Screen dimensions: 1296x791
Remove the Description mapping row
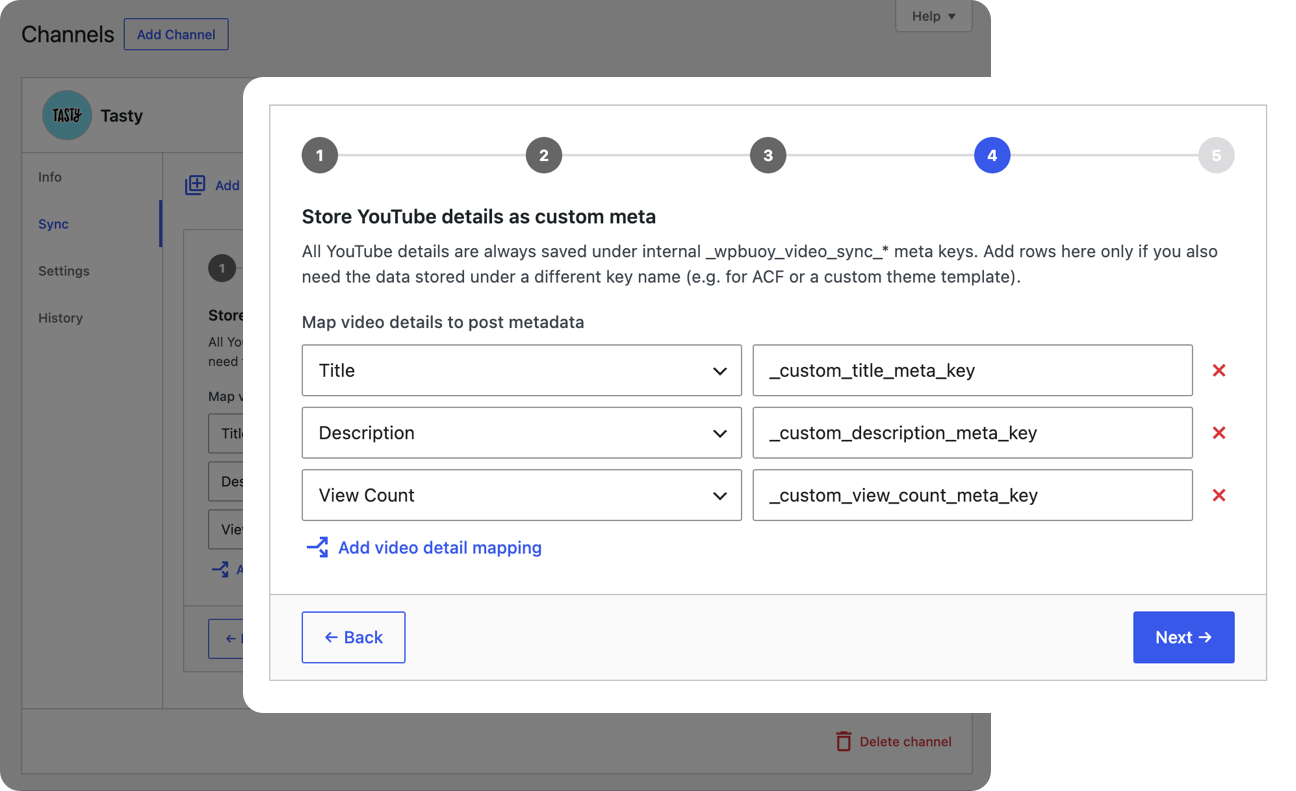point(1219,433)
